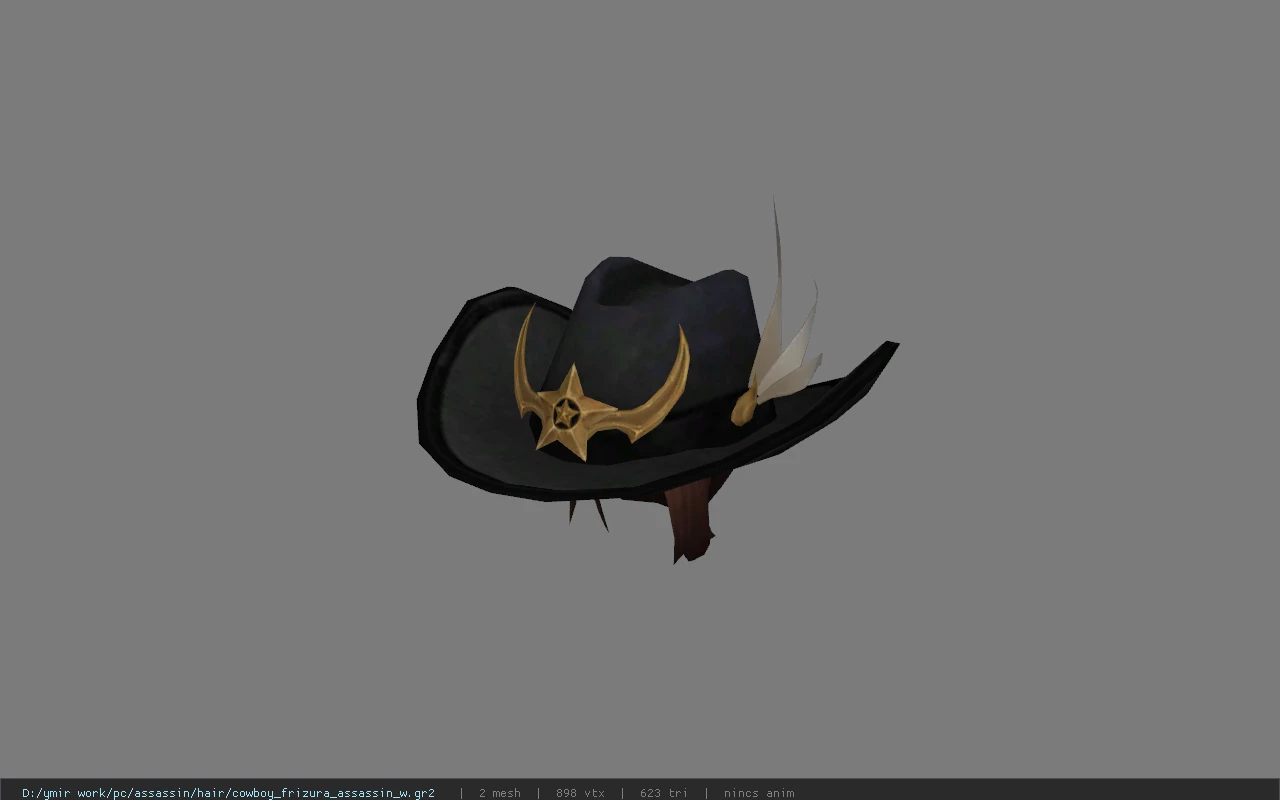The image size is (1280, 800).
Task: Click the cowboy_frizura_assassin_w.gr2 file path
Action: (x=228, y=793)
